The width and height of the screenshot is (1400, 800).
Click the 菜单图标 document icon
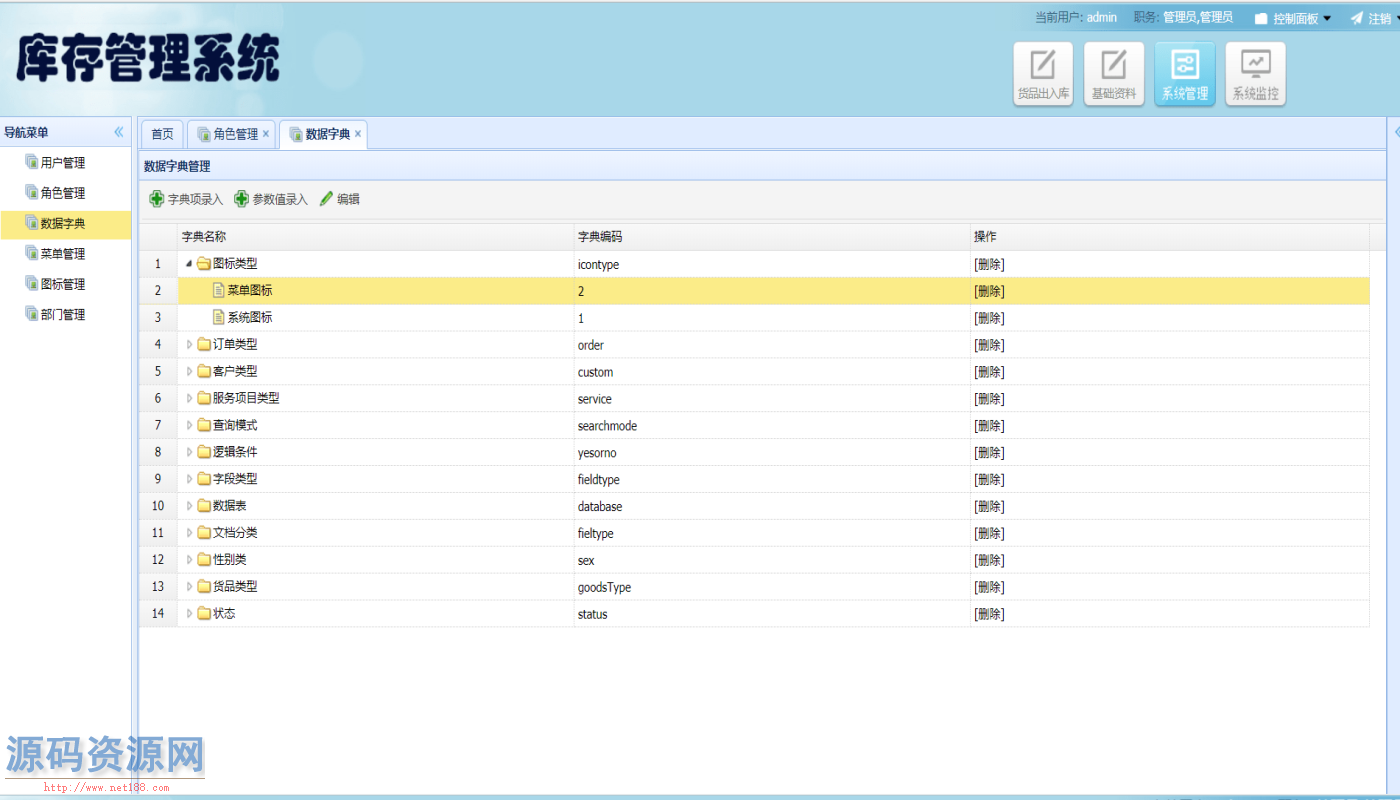219,291
